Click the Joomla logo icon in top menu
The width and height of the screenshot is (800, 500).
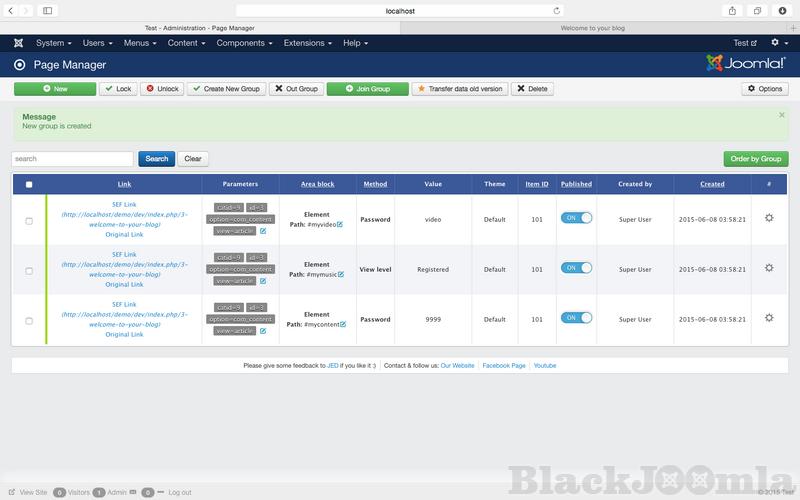[x=18, y=43]
